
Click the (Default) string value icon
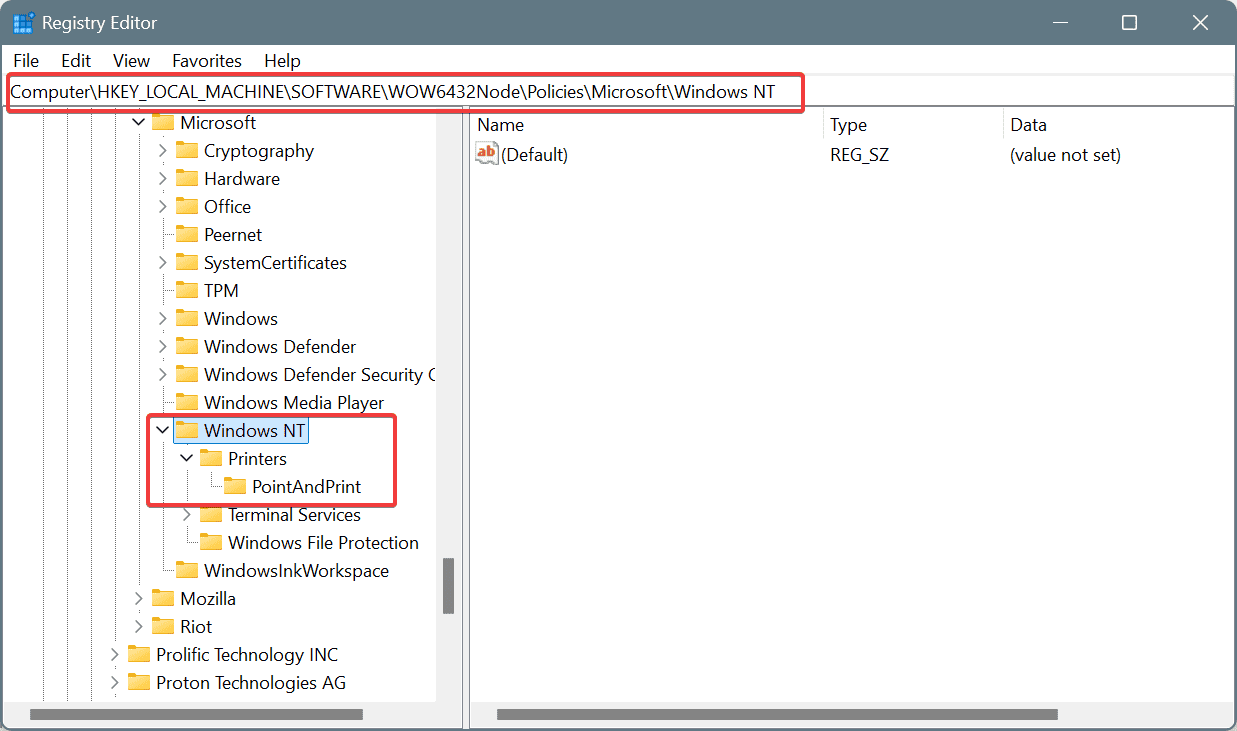pos(487,154)
